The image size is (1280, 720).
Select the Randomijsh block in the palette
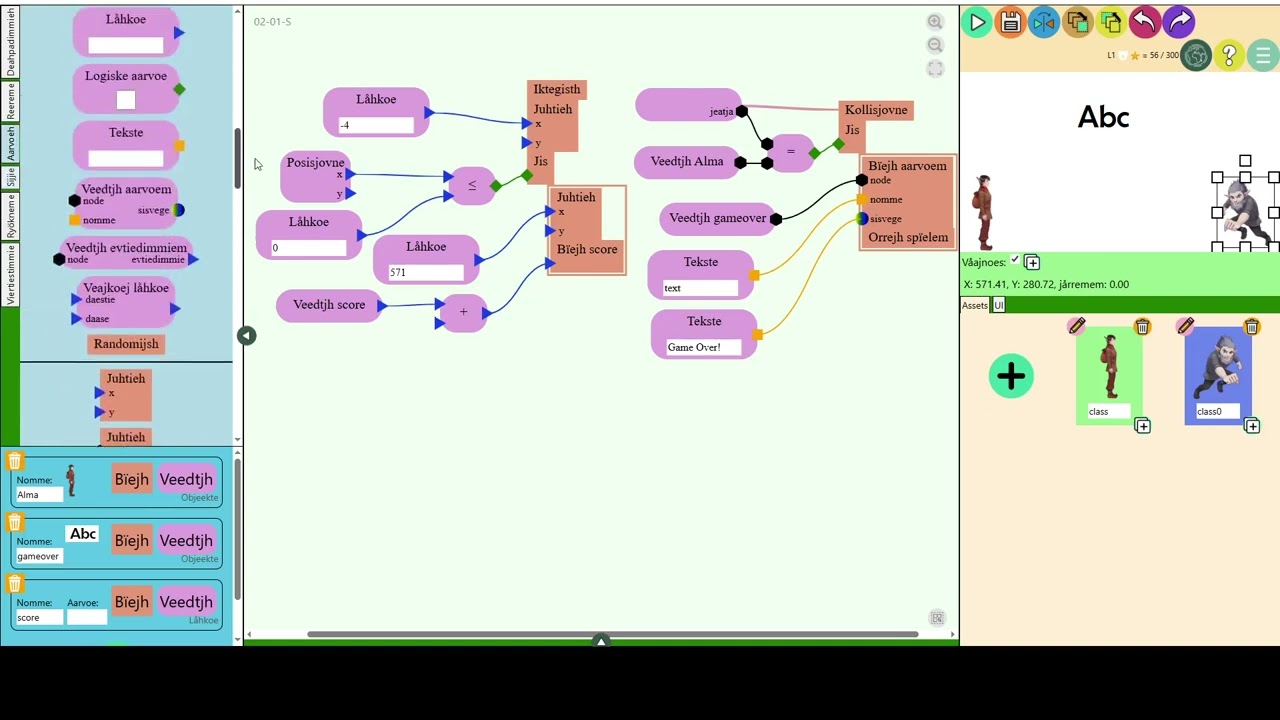(126, 344)
